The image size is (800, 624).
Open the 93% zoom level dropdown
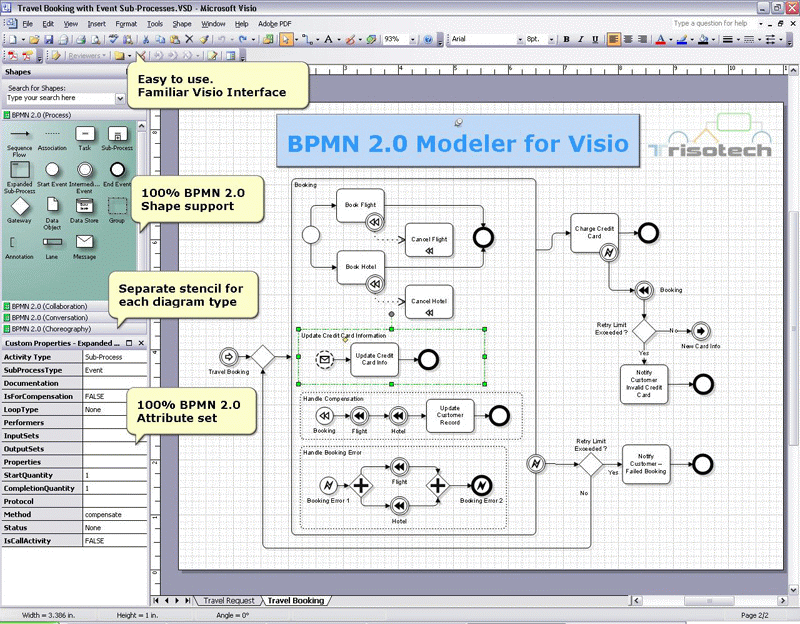(x=413, y=39)
